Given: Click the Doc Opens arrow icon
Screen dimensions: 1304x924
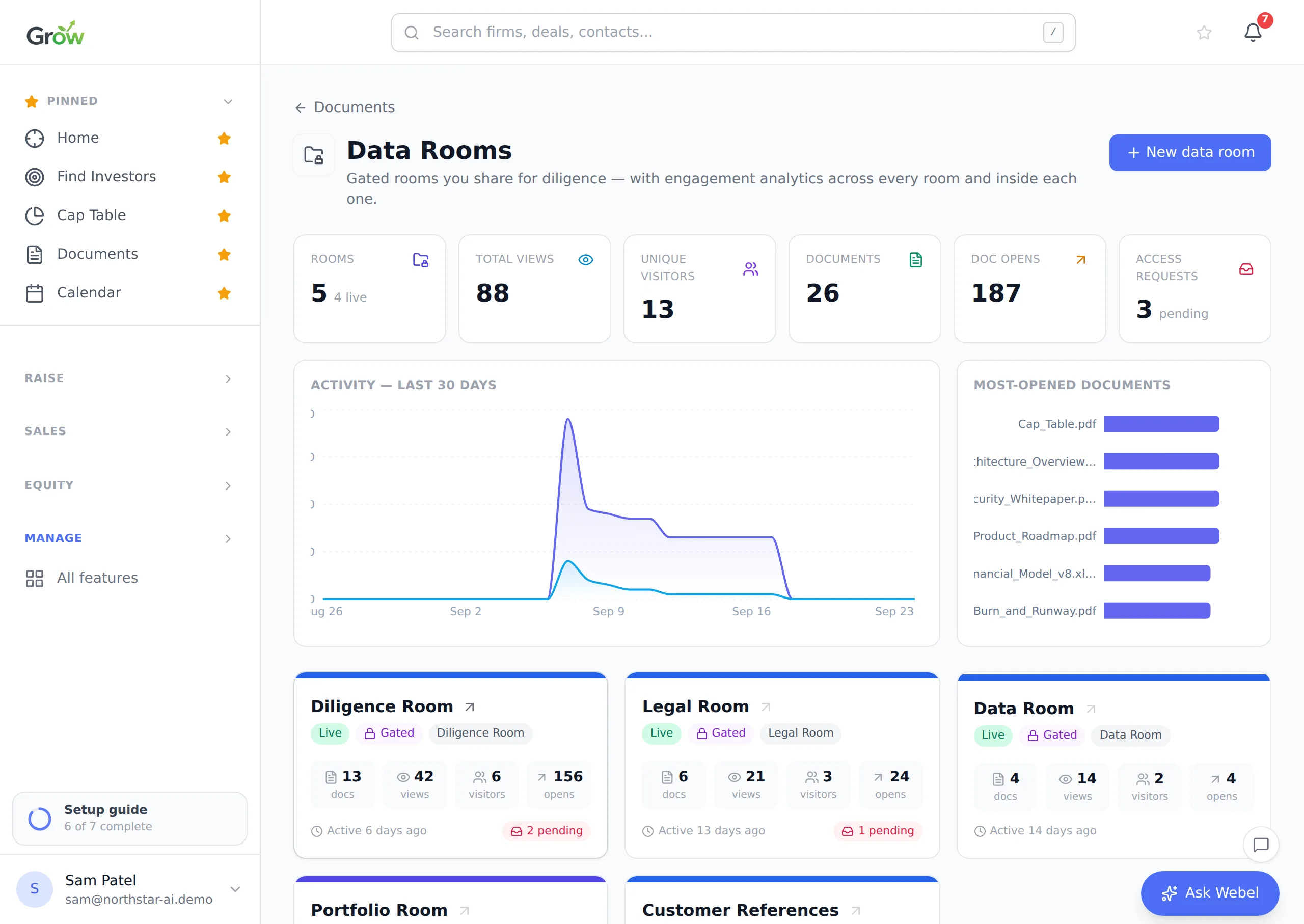Looking at the screenshot, I should 1080,260.
